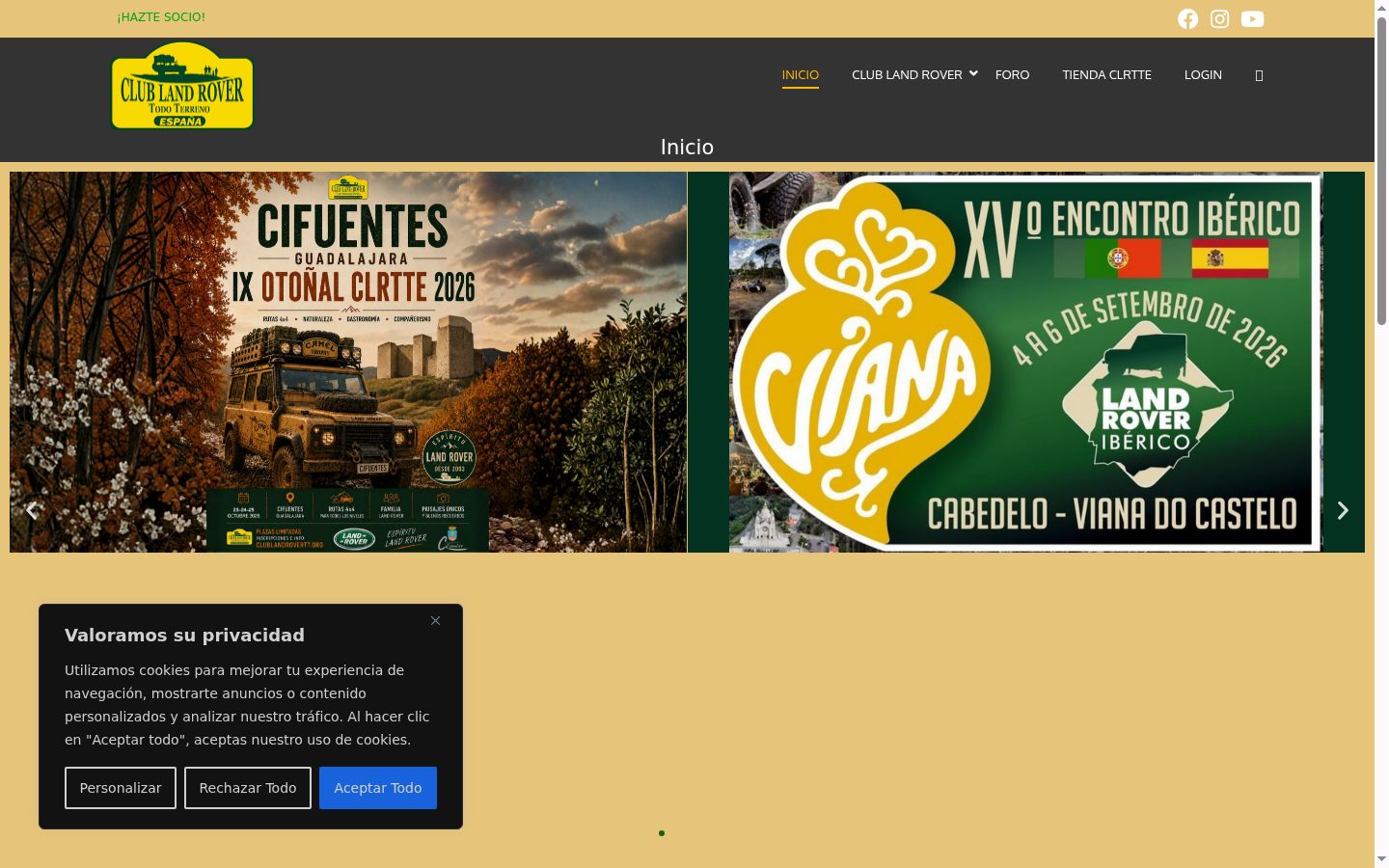The width and height of the screenshot is (1389, 868).
Task: Open the XV Encontro Ibérico Viana slide
Action: tap(1026, 362)
